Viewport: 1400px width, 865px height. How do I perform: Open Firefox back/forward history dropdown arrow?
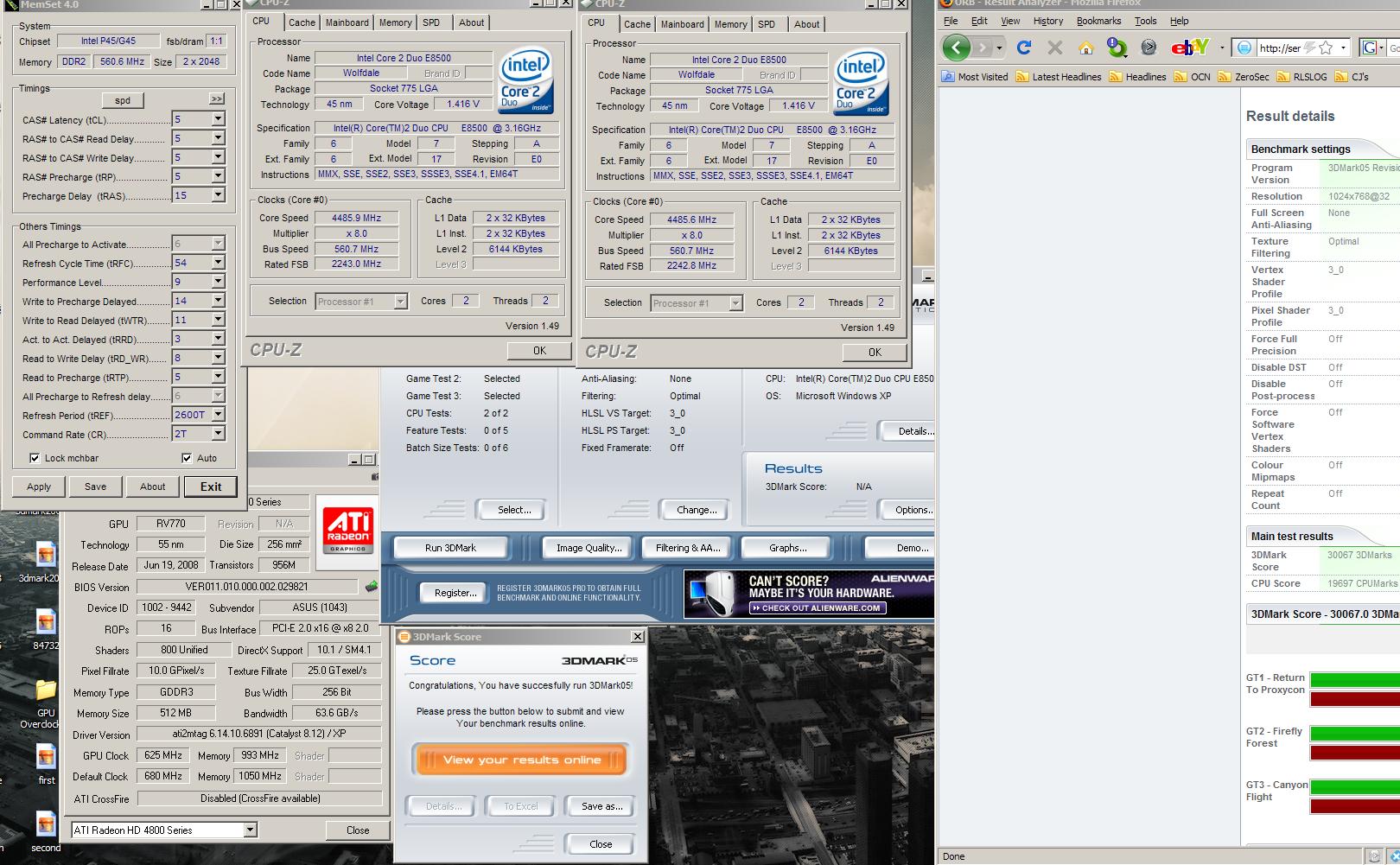click(1000, 48)
